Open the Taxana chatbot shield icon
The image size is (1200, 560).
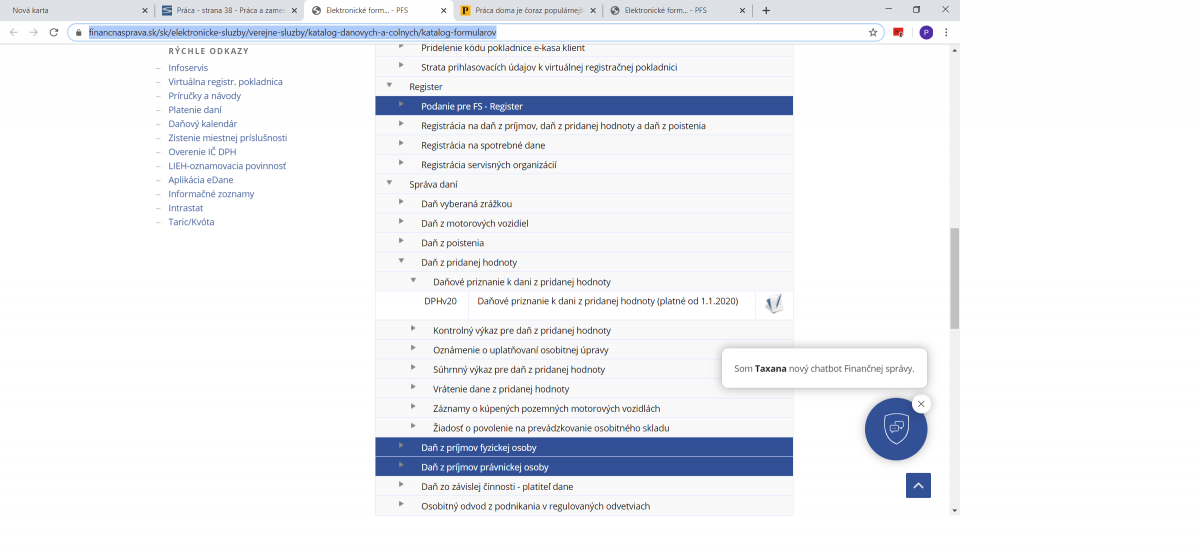[x=895, y=428]
